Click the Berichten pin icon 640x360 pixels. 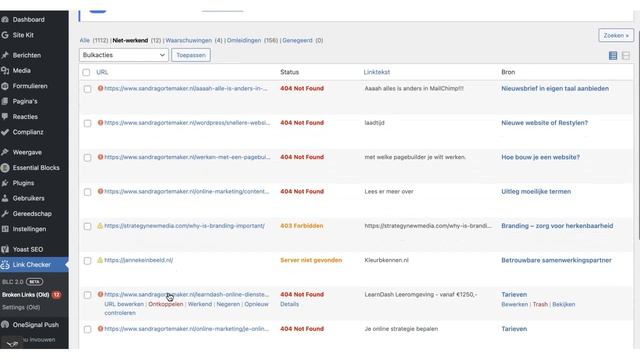click(x=5, y=55)
